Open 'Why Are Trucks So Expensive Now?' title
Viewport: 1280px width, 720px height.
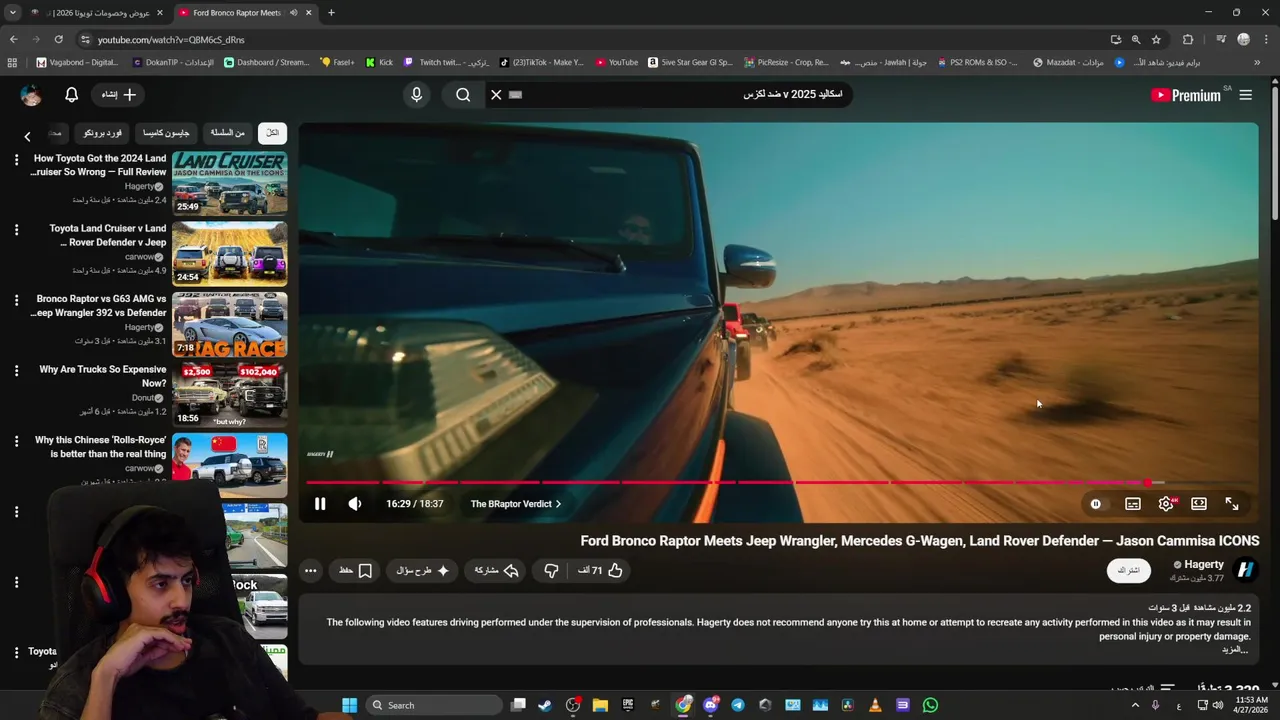coord(103,376)
